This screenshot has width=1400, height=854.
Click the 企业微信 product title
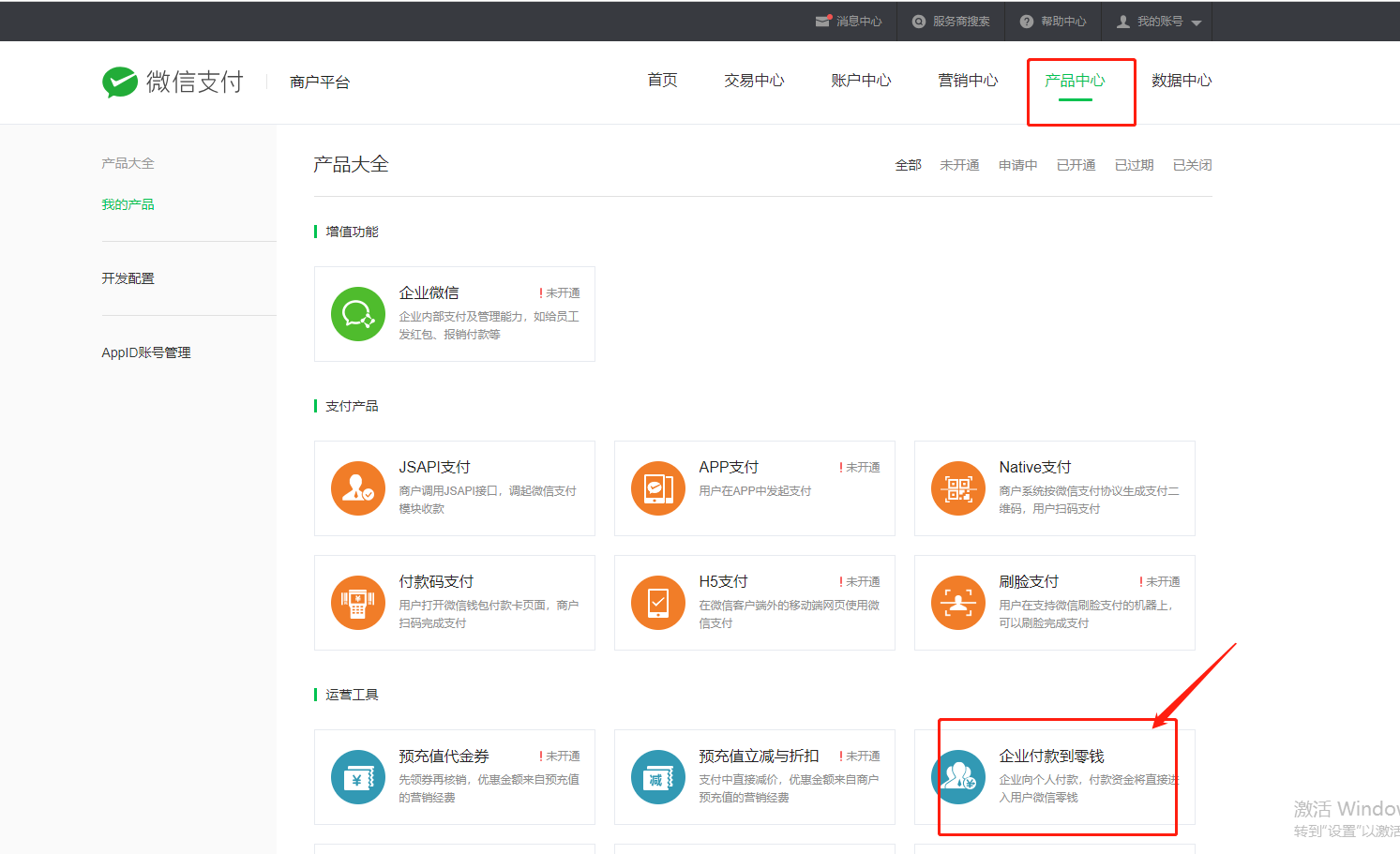click(x=429, y=293)
